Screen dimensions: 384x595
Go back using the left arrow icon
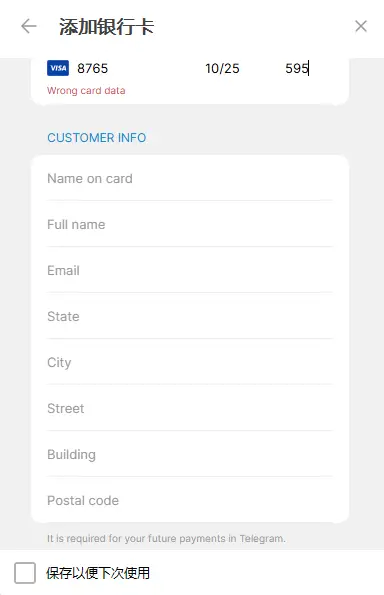(x=29, y=27)
